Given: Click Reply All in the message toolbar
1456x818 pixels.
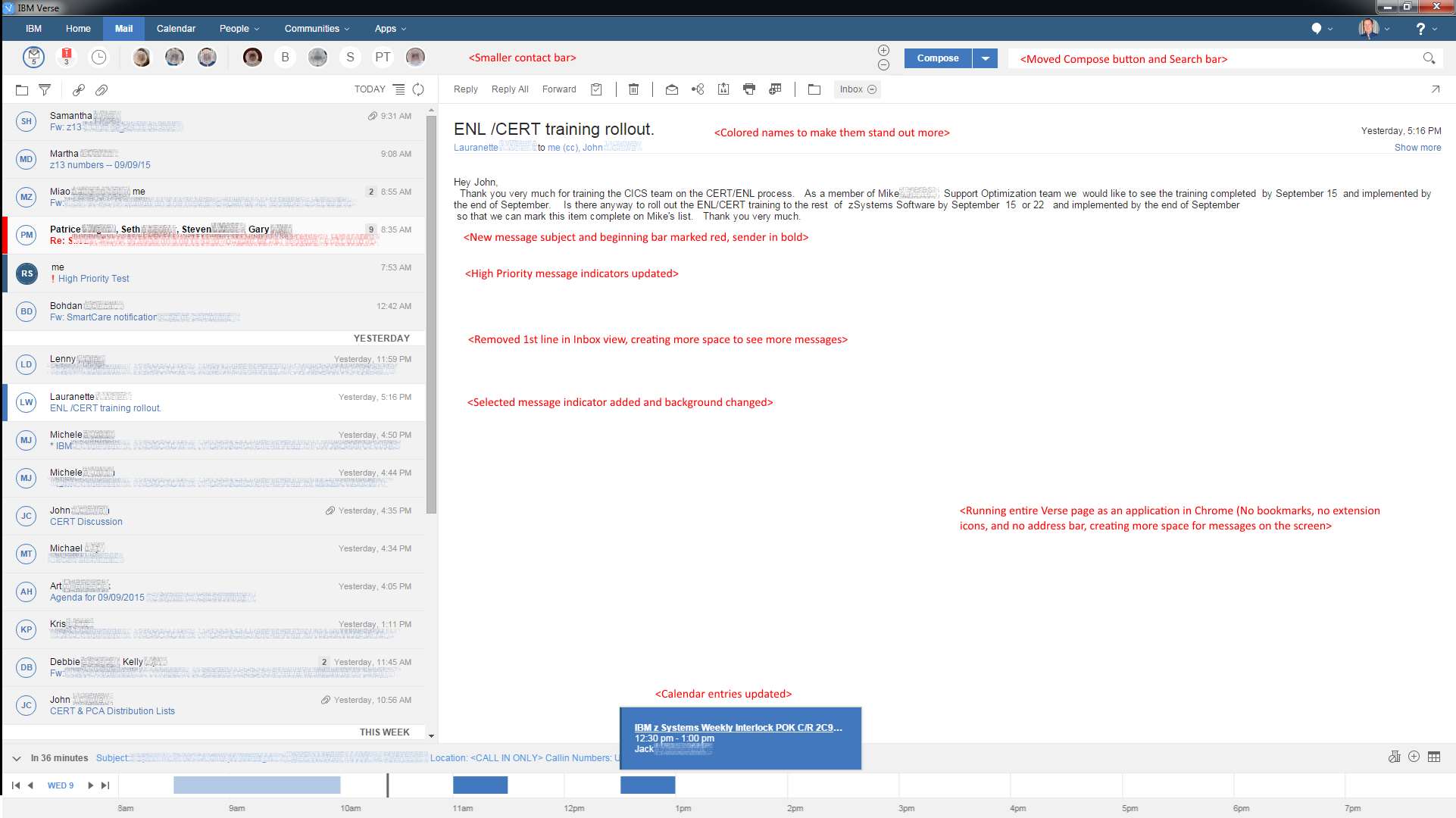Looking at the screenshot, I should pos(510,89).
